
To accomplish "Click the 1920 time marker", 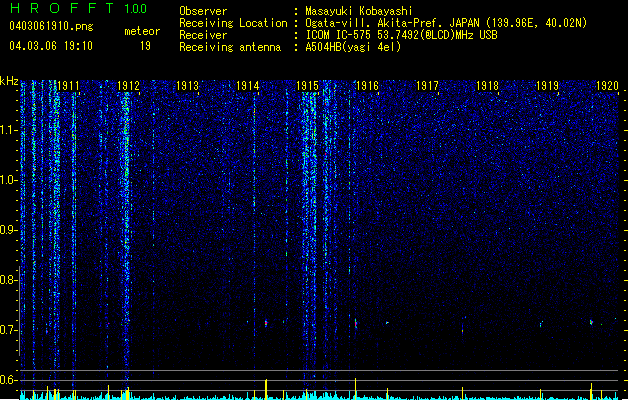I will (x=607, y=85).
